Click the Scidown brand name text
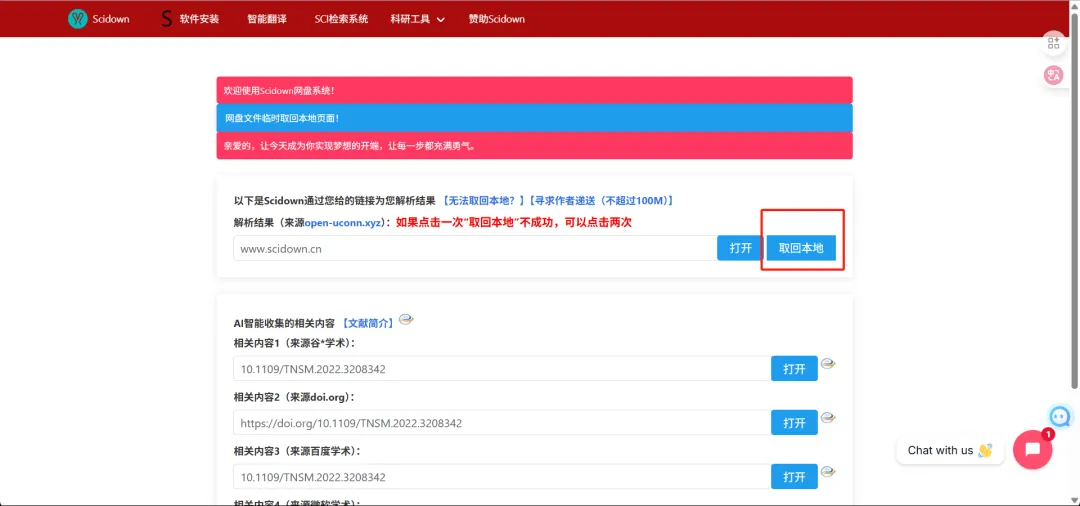The height and width of the screenshot is (506, 1080). click(111, 19)
